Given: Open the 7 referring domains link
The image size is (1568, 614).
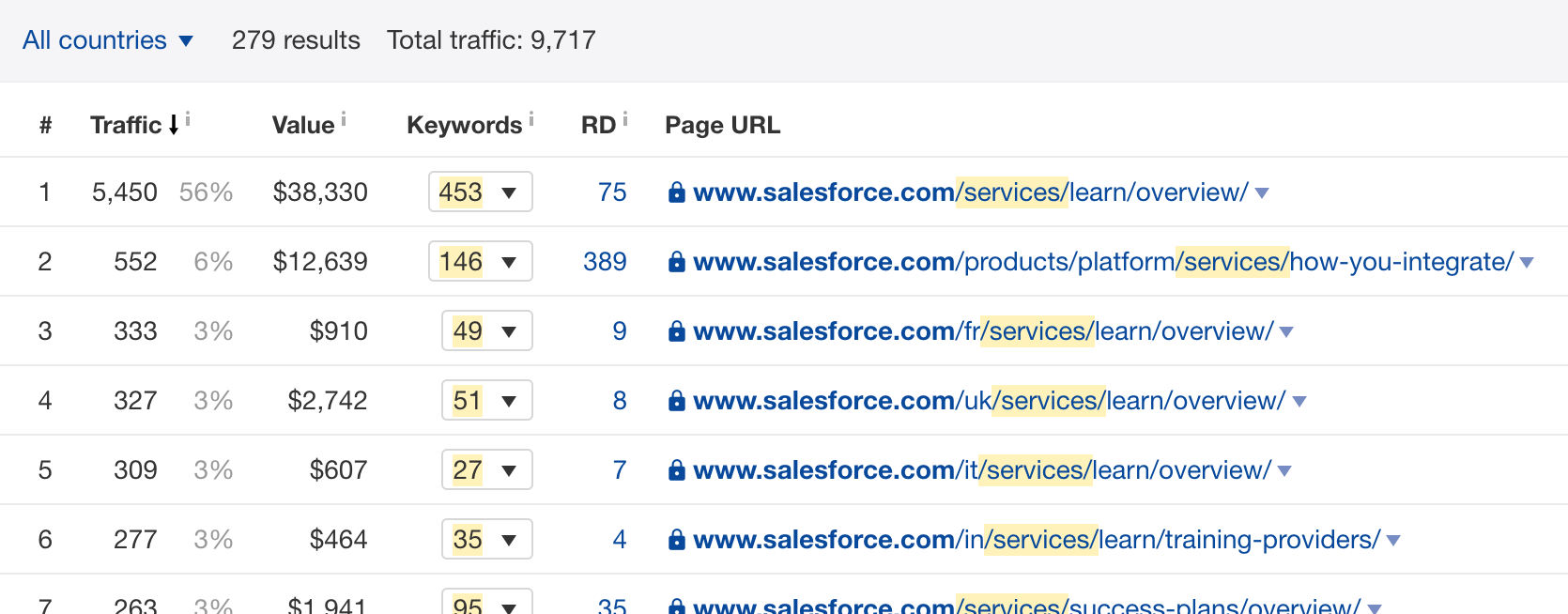Looking at the screenshot, I should pos(620,470).
